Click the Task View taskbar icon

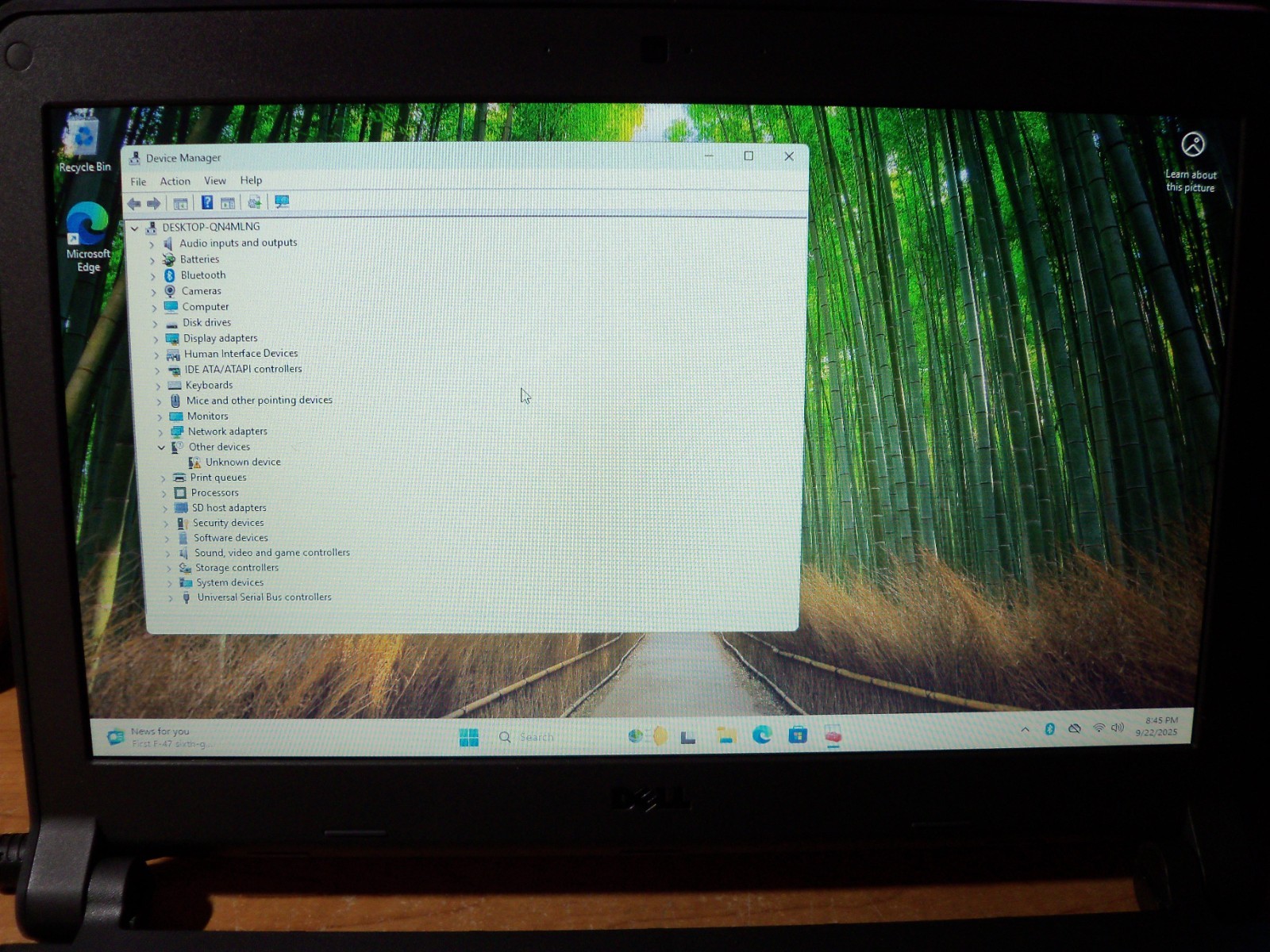coord(688,737)
